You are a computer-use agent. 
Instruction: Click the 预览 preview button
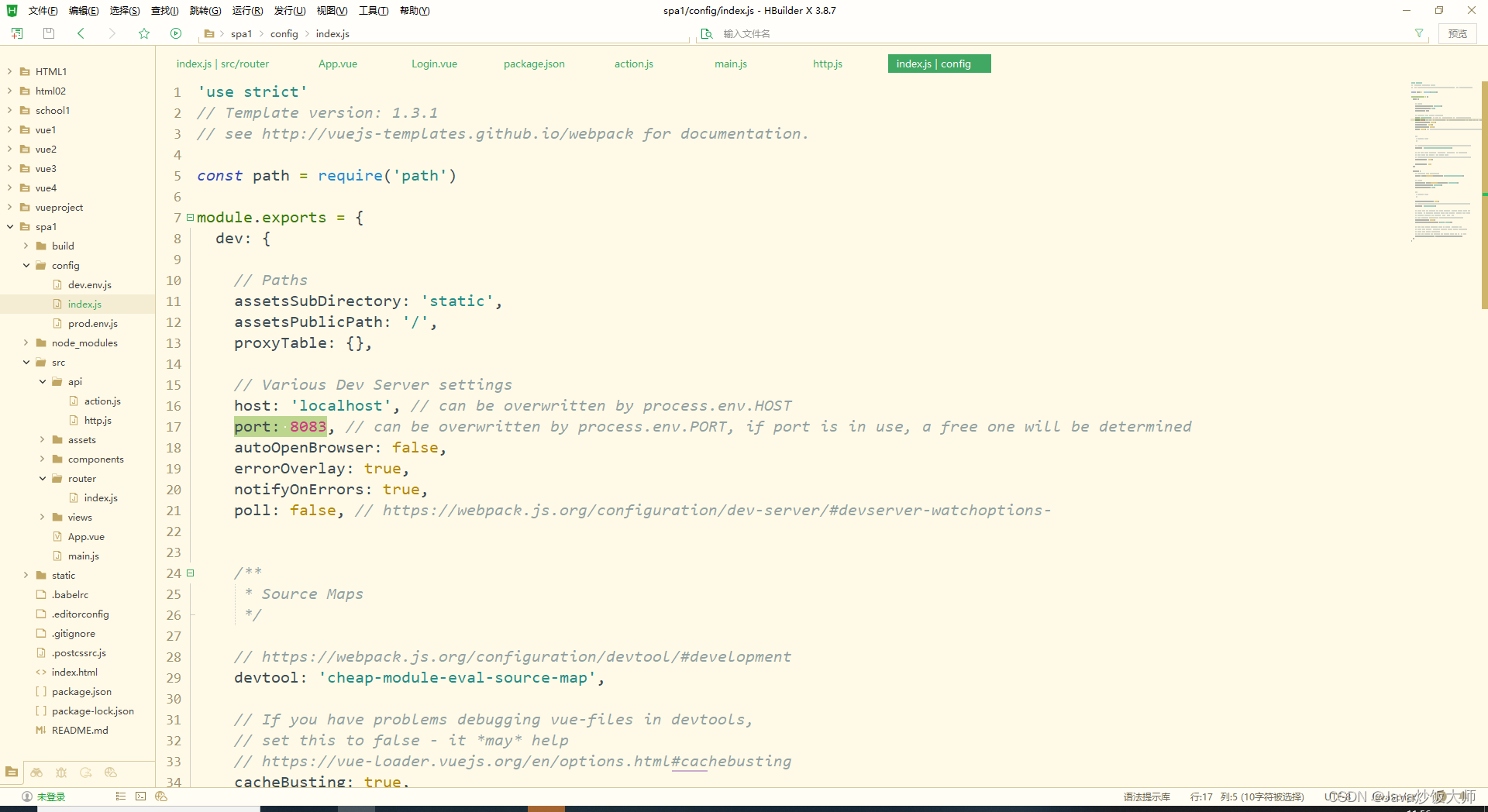(1458, 33)
